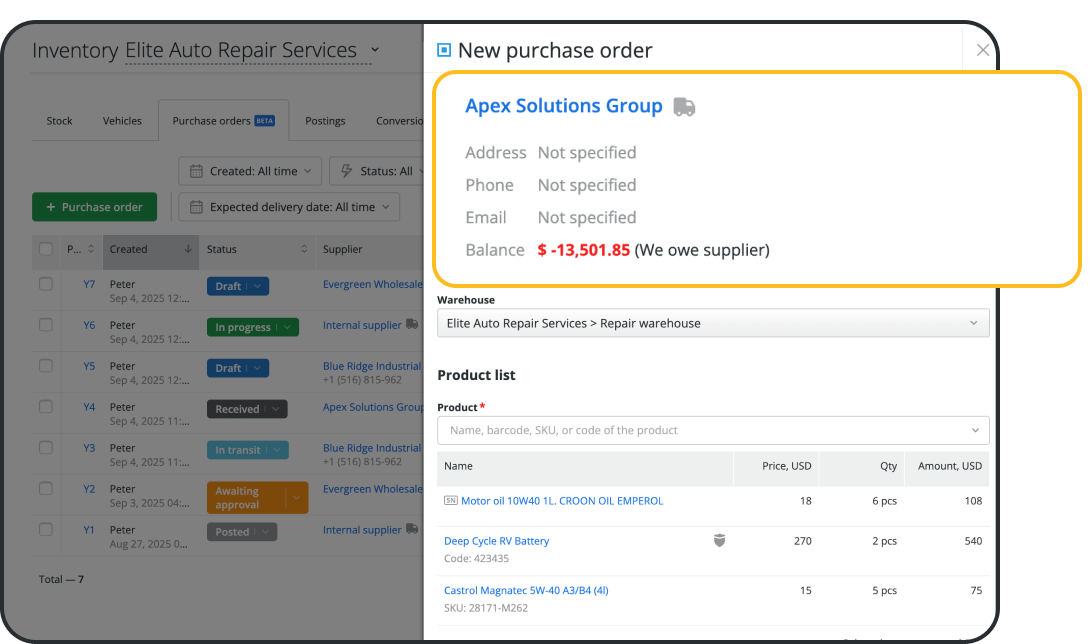Click the blue square icon beside New purchase order

coord(444,50)
